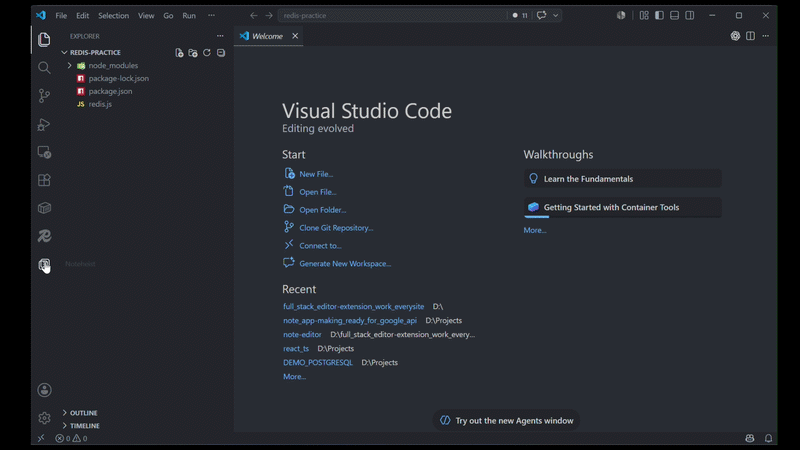Click Generate New Workspace... link

[x=345, y=263]
